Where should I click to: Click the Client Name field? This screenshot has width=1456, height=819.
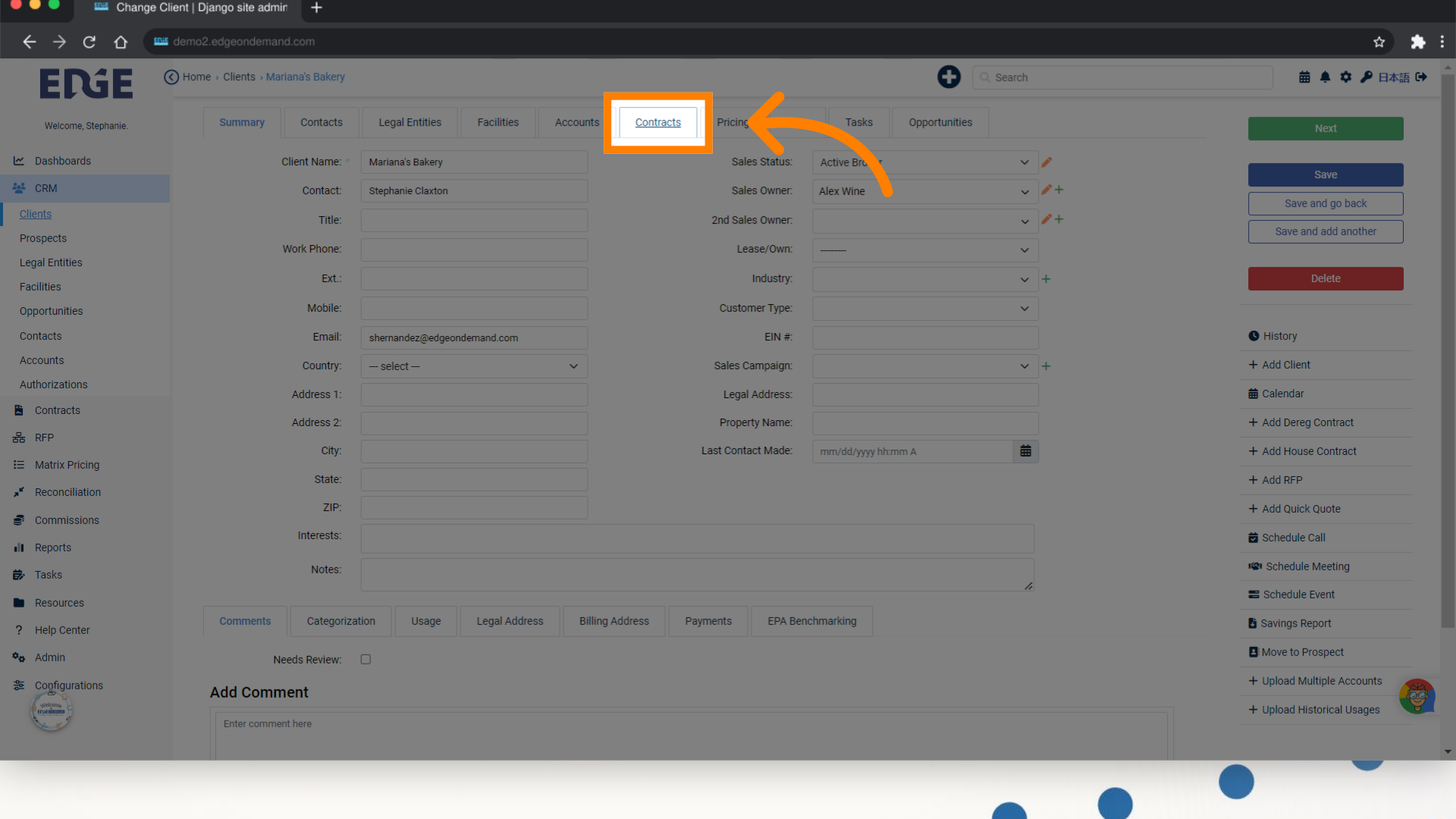coord(474,162)
